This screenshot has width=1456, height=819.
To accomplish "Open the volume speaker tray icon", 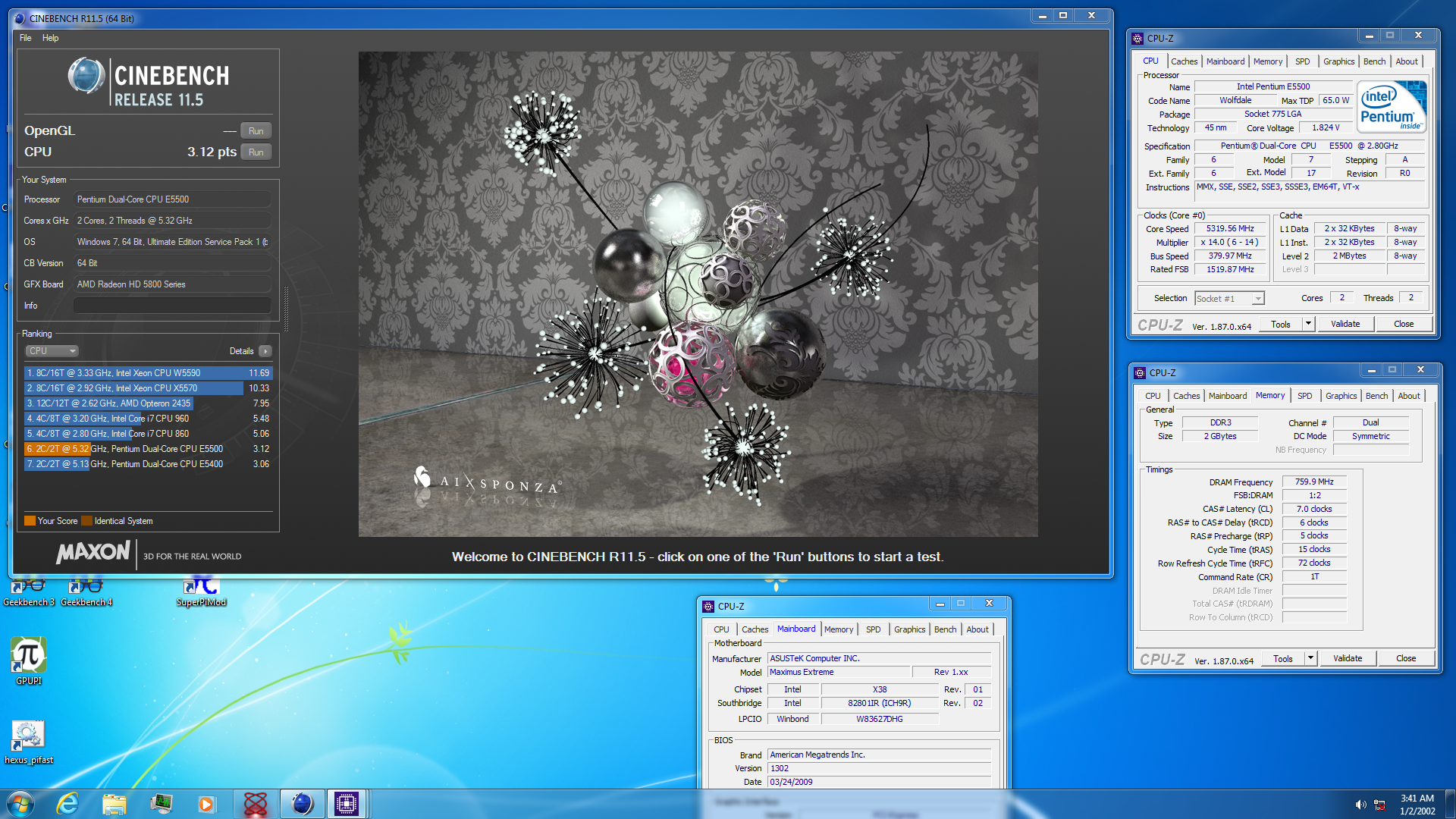I will click(1360, 805).
